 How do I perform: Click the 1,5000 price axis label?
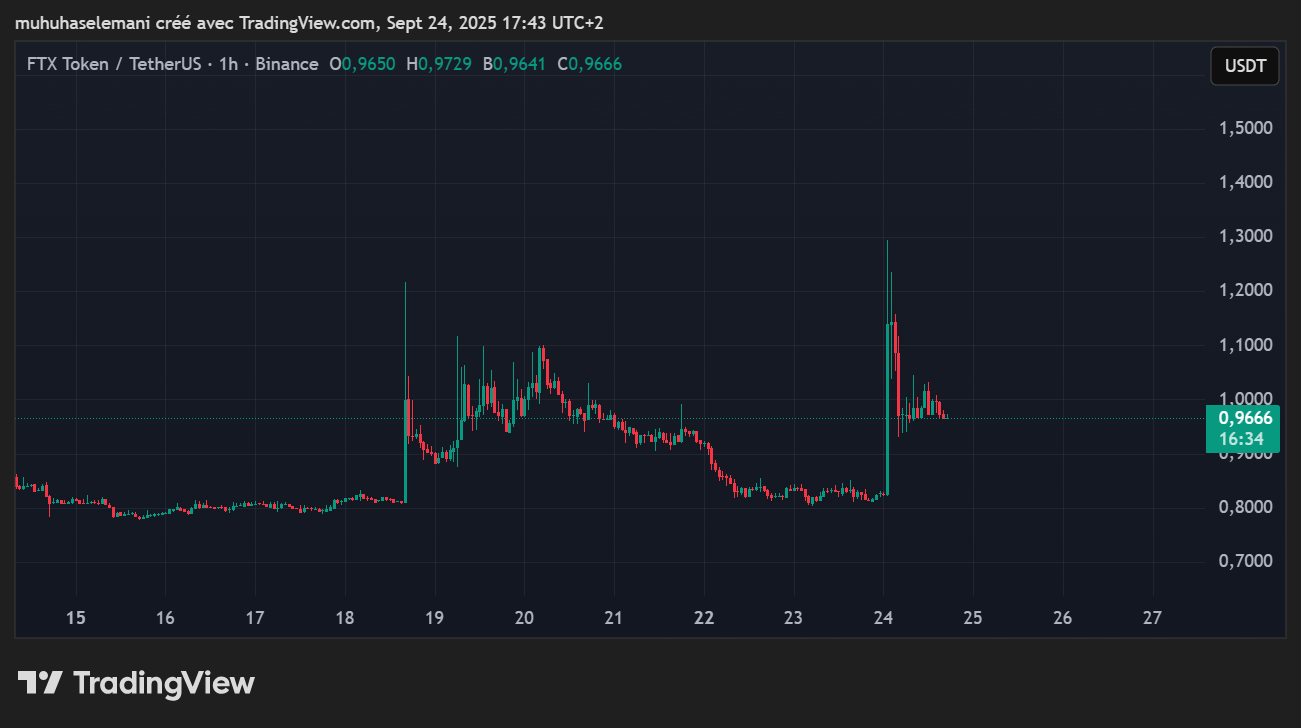click(x=1244, y=128)
